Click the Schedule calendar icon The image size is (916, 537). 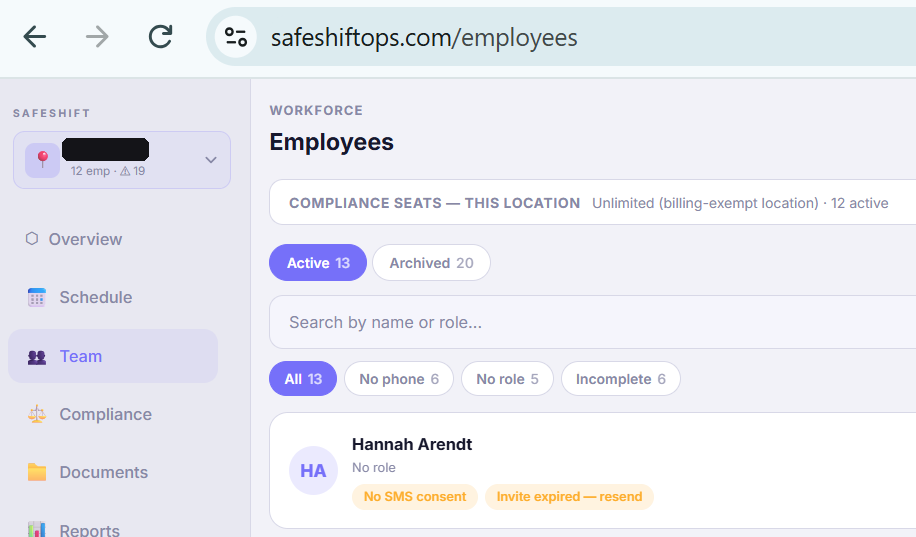[37, 297]
